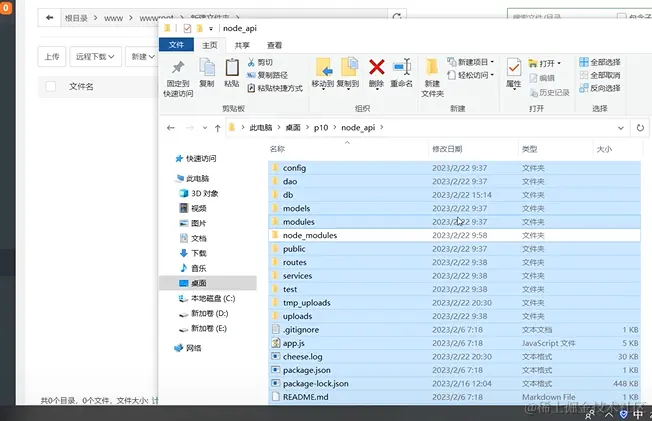
Task: Click www breadcrumb in web panel
Action: tap(113, 18)
